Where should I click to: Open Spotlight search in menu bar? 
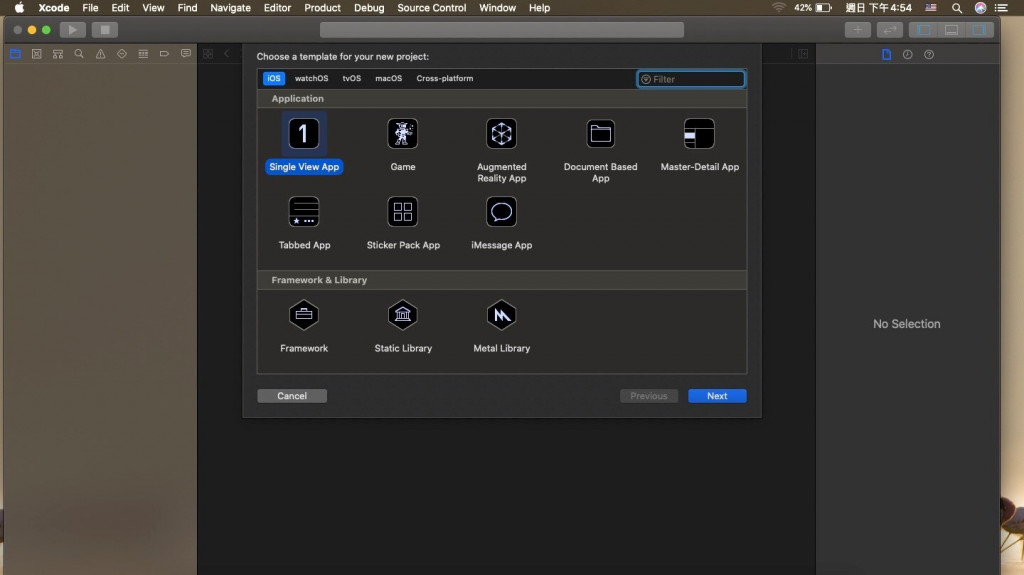click(957, 8)
